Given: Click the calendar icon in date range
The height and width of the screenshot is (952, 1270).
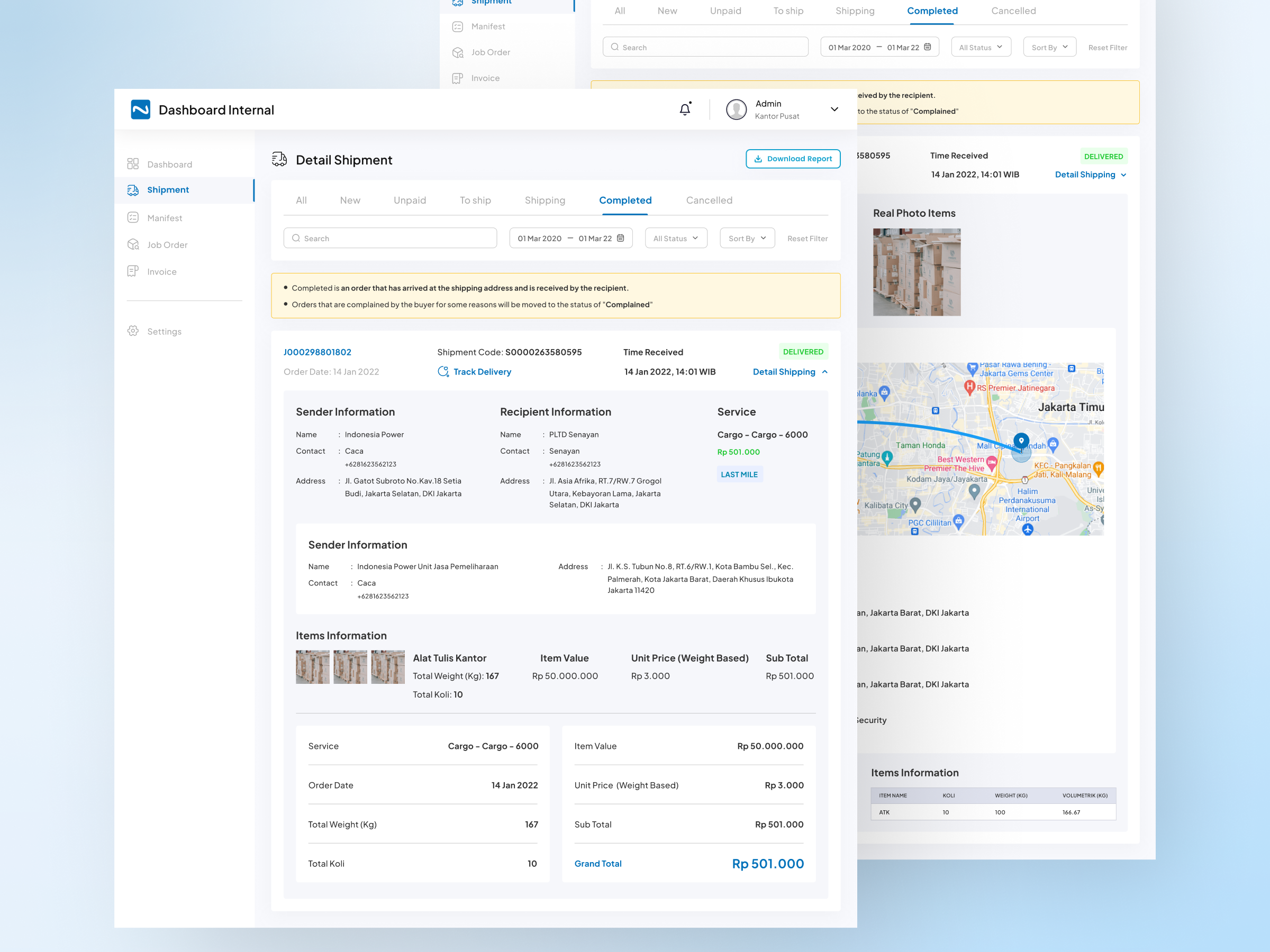Looking at the screenshot, I should [x=621, y=238].
